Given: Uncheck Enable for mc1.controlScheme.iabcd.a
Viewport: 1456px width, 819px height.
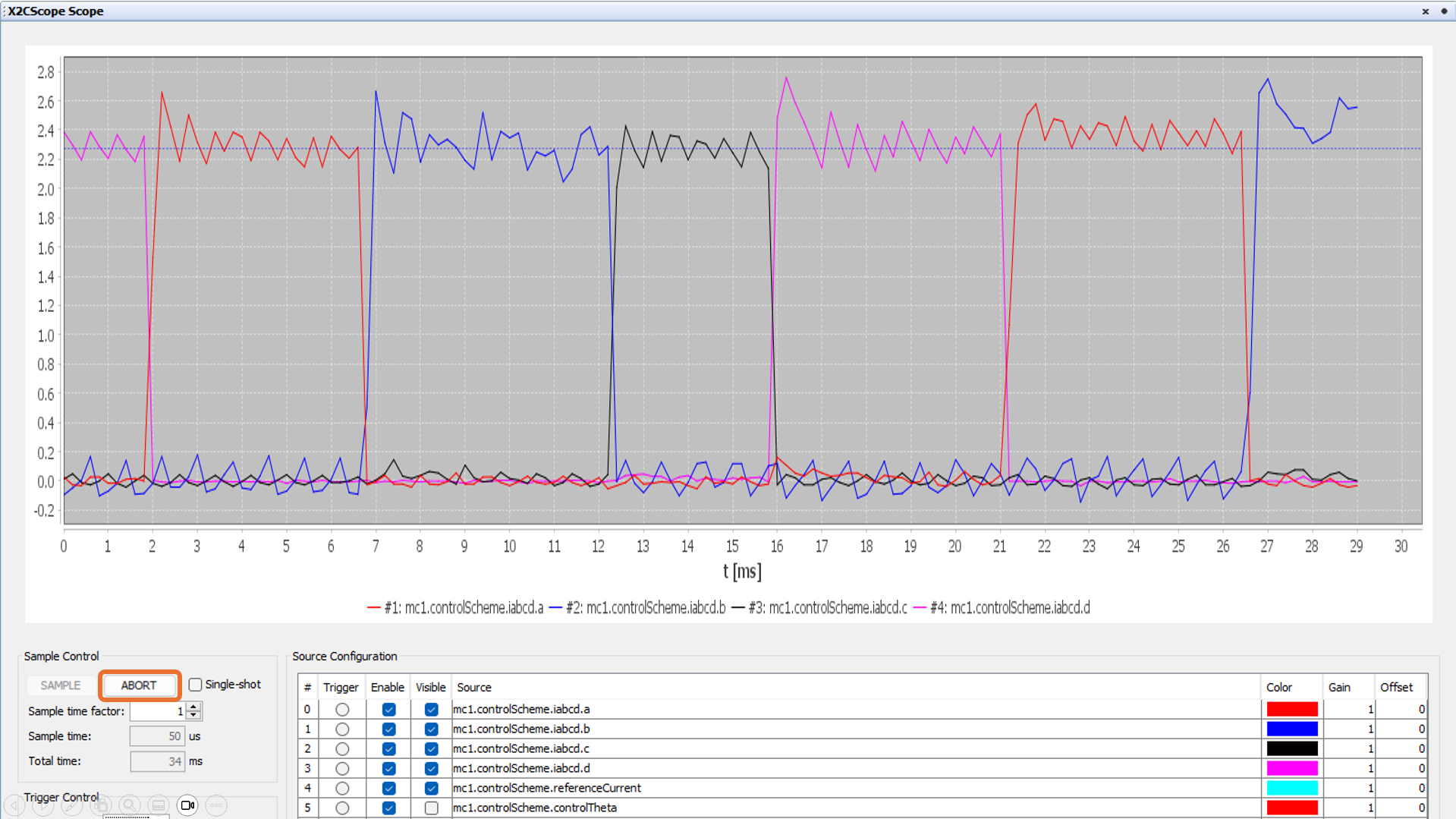Looking at the screenshot, I should tap(388, 710).
